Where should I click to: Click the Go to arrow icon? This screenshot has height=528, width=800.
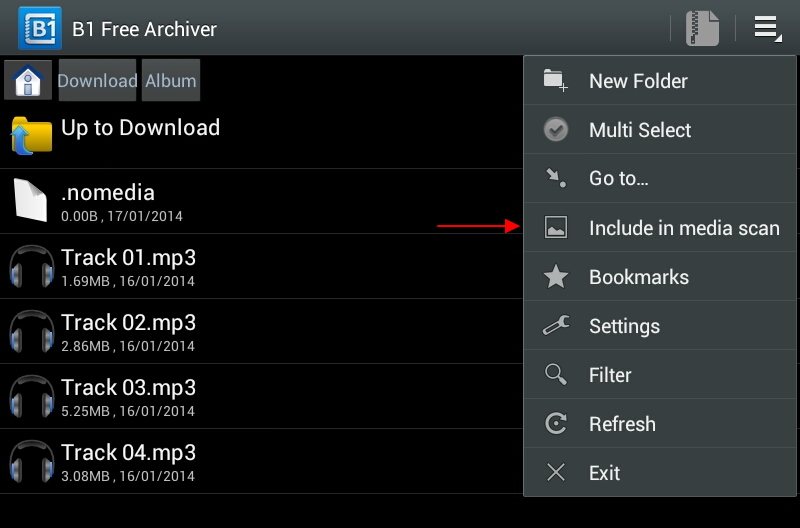click(556, 178)
